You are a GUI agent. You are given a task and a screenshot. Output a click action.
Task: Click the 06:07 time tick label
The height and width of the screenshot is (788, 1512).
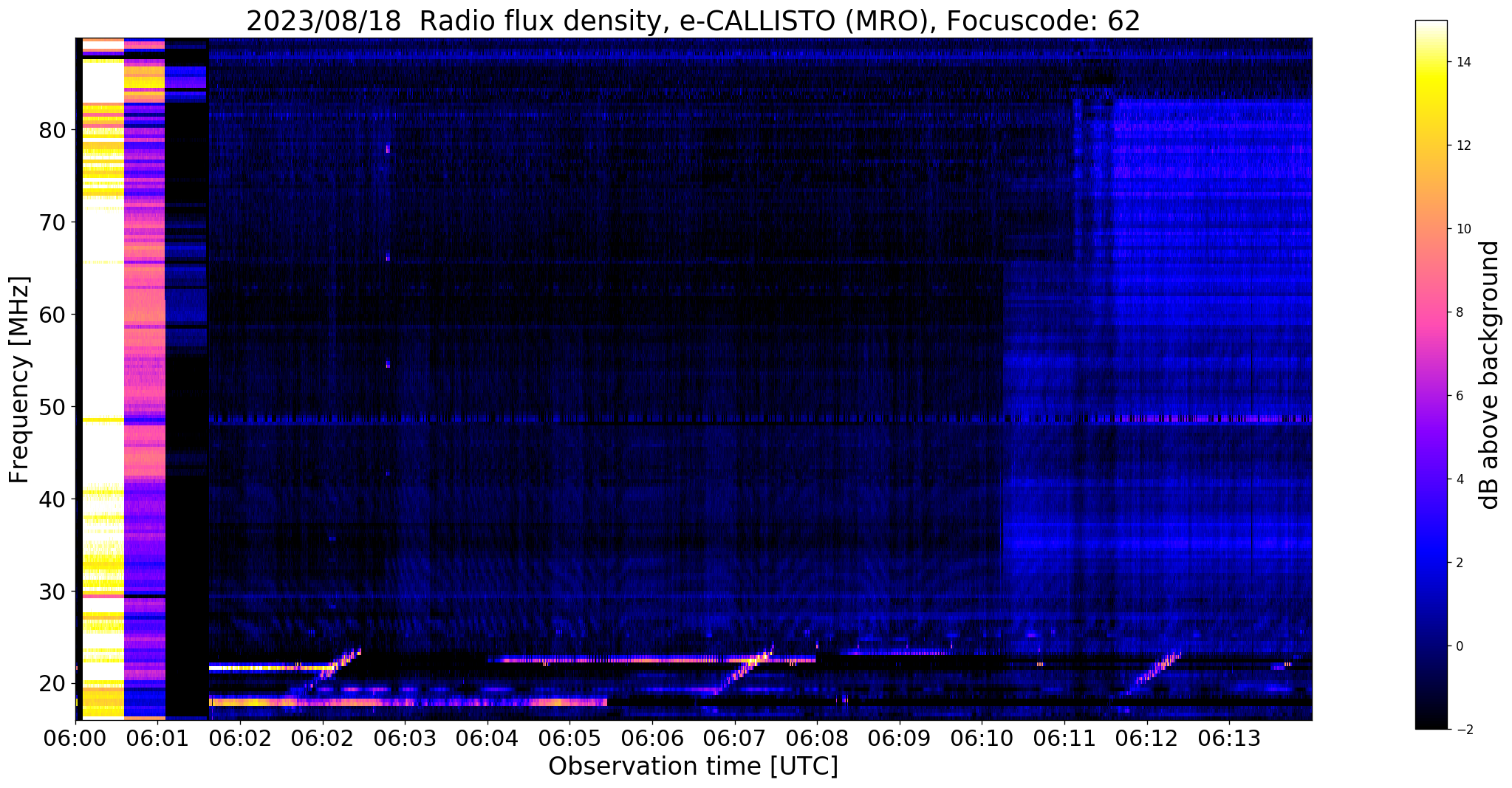[x=735, y=738]
